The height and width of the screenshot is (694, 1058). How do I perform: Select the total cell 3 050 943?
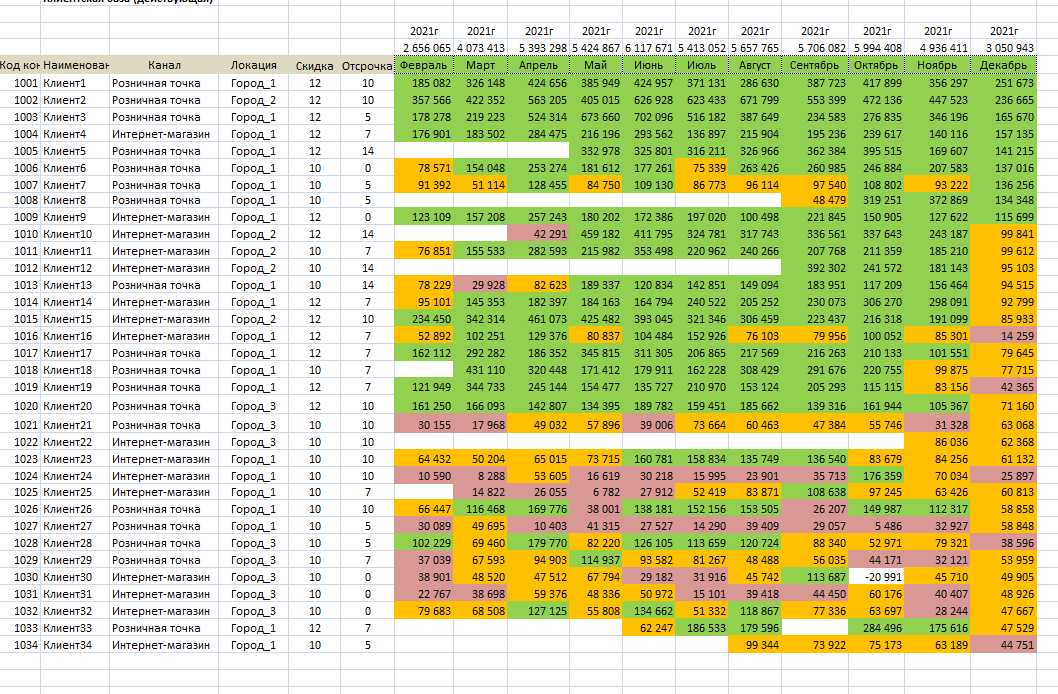(x=1003, y=48)
